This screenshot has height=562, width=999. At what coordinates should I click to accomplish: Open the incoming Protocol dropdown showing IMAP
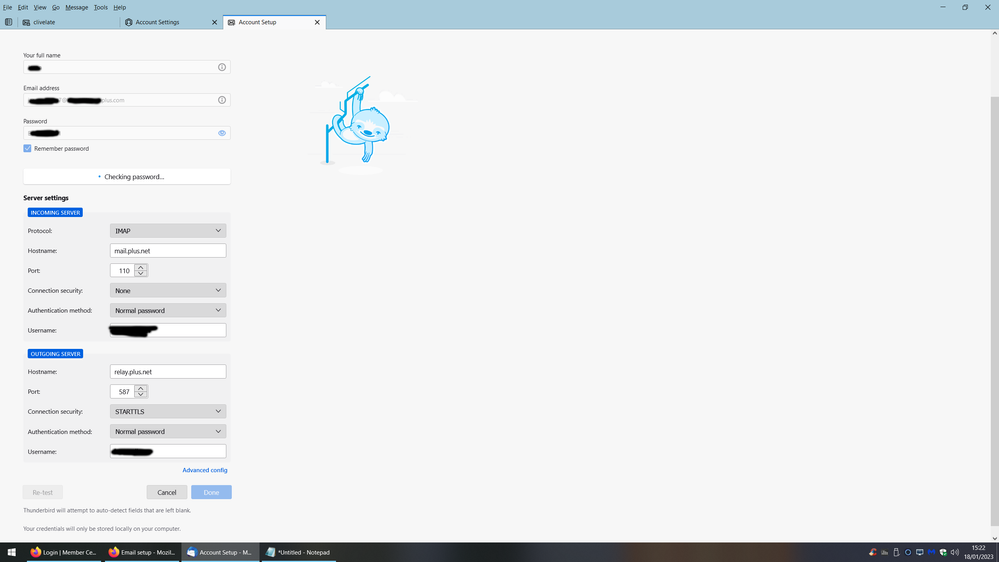point(168,231)
